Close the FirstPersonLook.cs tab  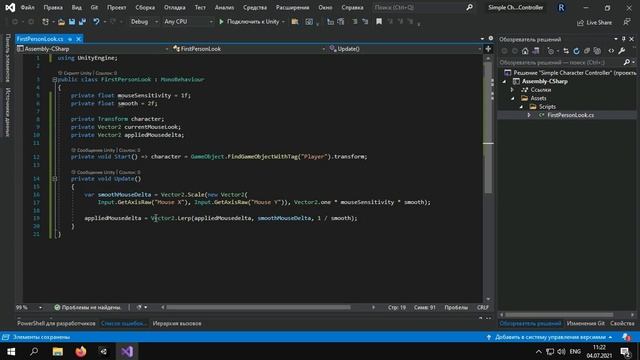click(79, 39)
